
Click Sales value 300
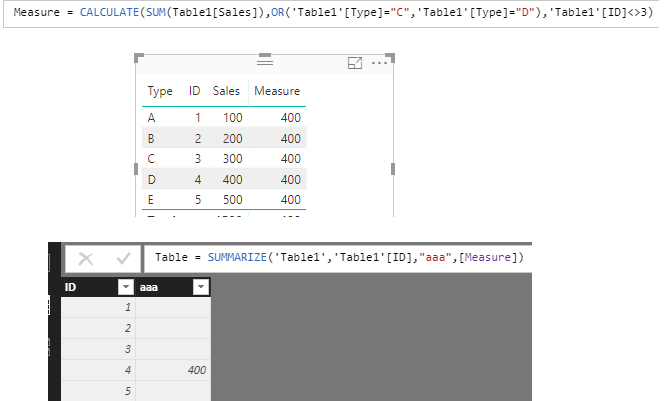[232, 159]
